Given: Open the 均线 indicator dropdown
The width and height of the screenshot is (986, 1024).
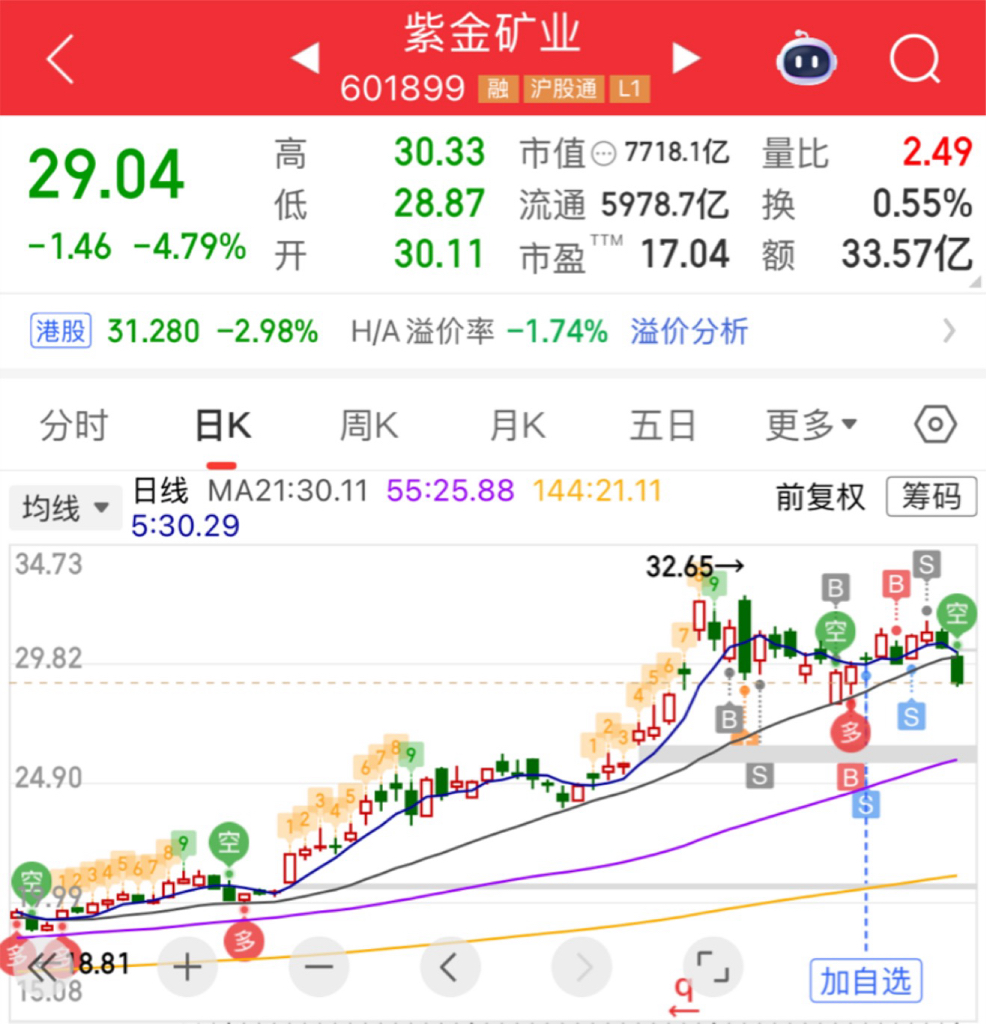Looking at the screenshot, I should click(65, 507).
